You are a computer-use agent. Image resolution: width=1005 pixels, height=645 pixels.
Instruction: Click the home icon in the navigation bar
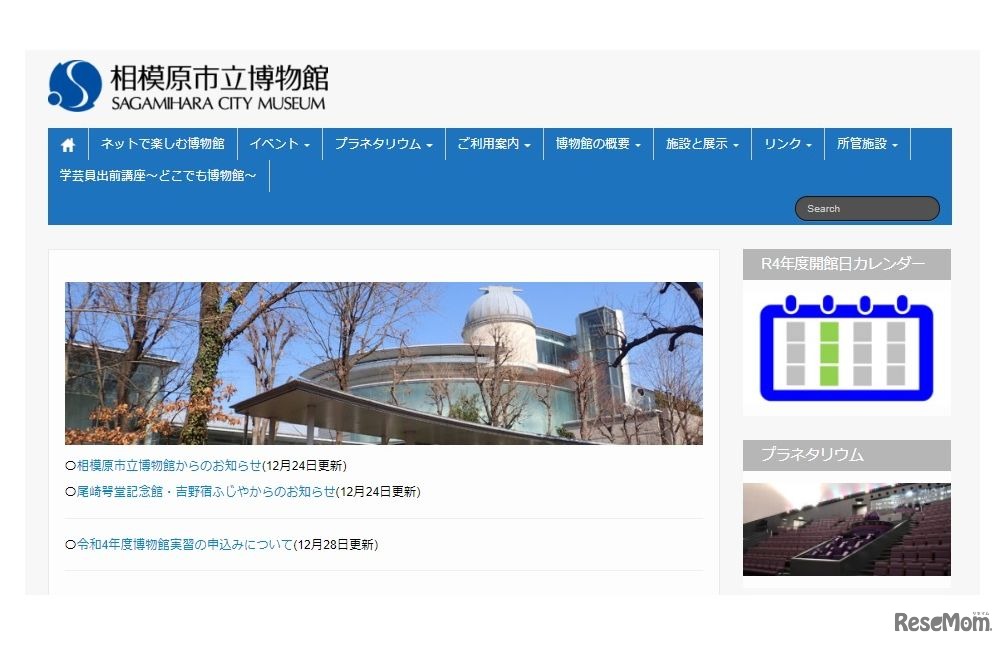coord(67,143)
